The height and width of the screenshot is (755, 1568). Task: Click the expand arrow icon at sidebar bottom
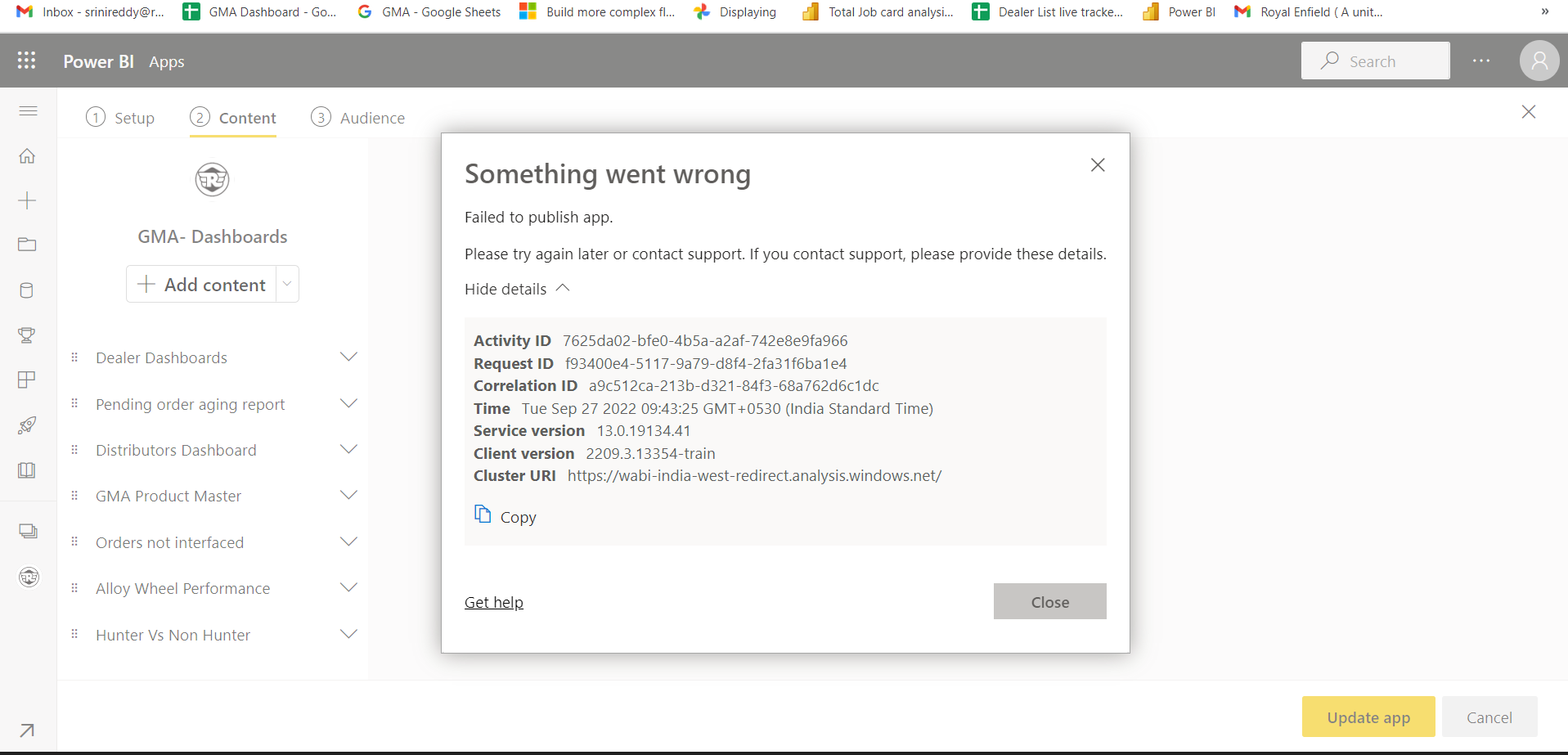(27, 730)
